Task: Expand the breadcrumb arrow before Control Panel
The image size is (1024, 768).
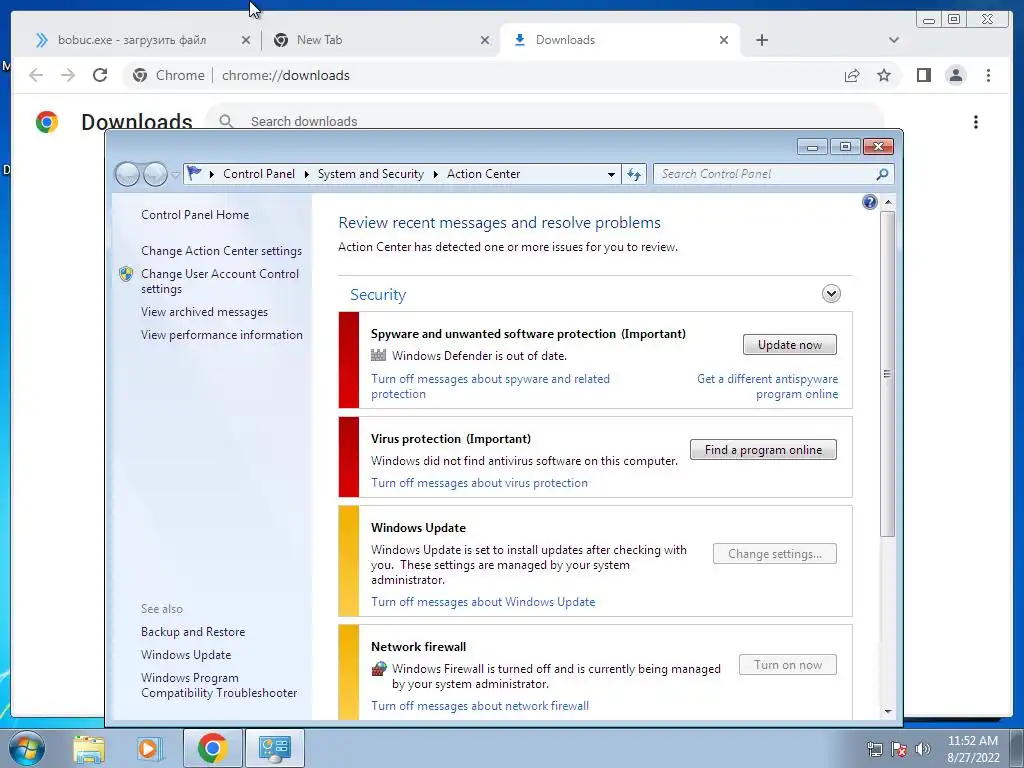Action: [x=212, y=174]
